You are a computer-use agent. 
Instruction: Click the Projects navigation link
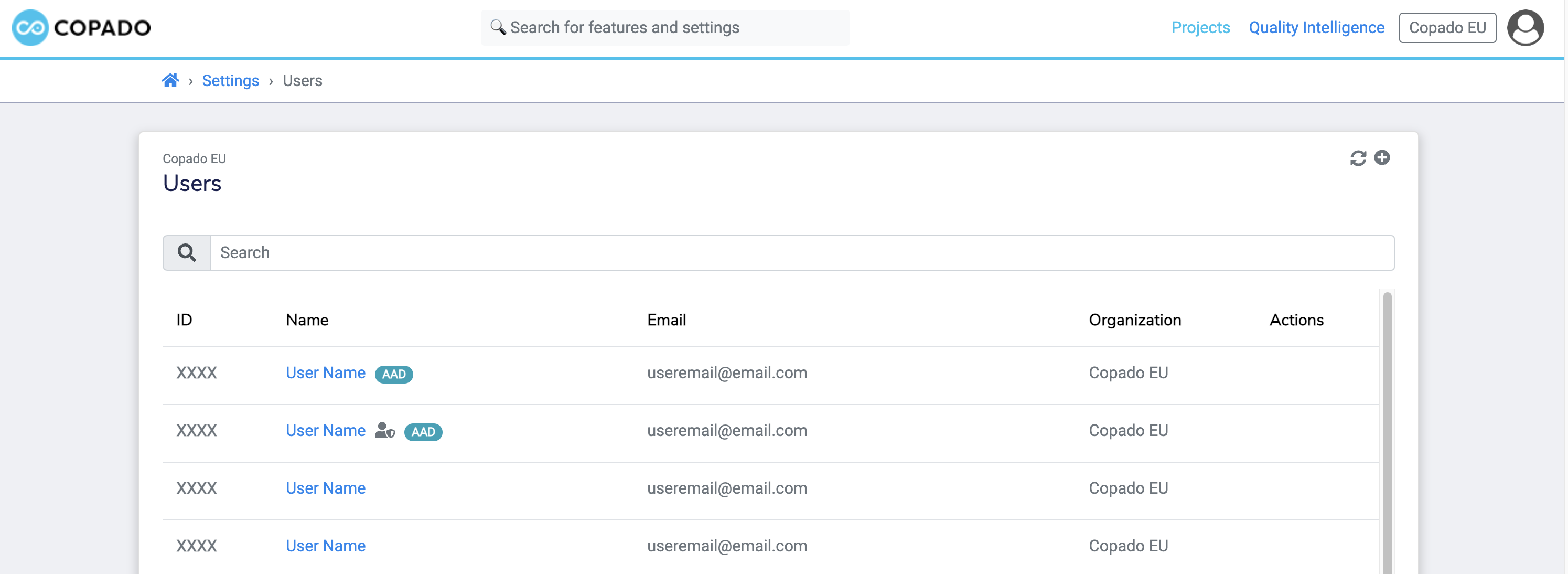coord(1200,27)
